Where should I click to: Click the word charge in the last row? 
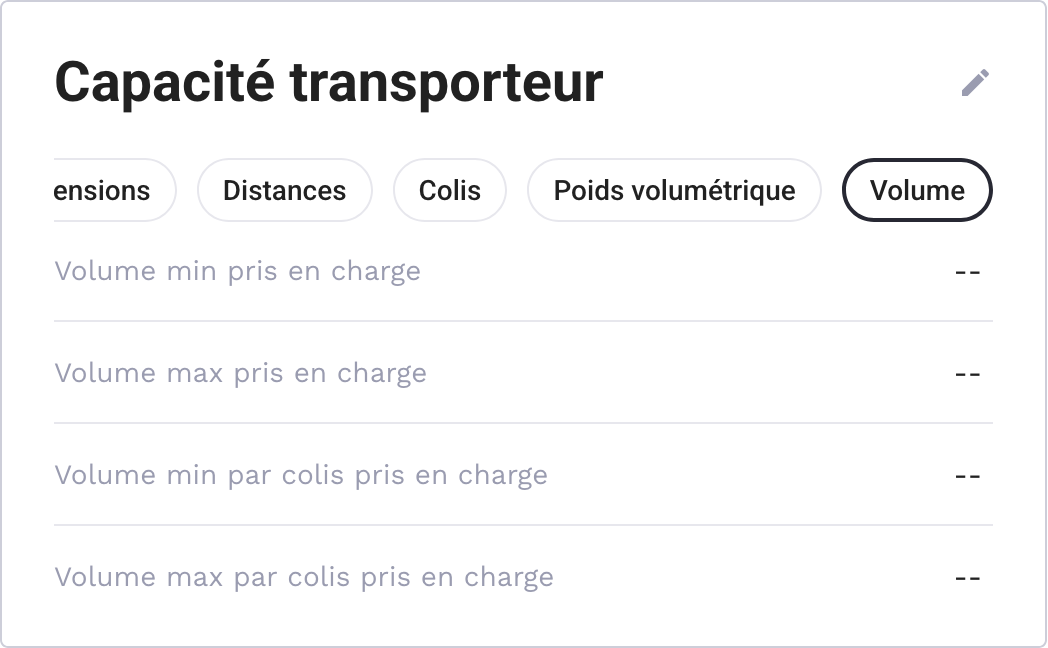(x=509, y=578)
